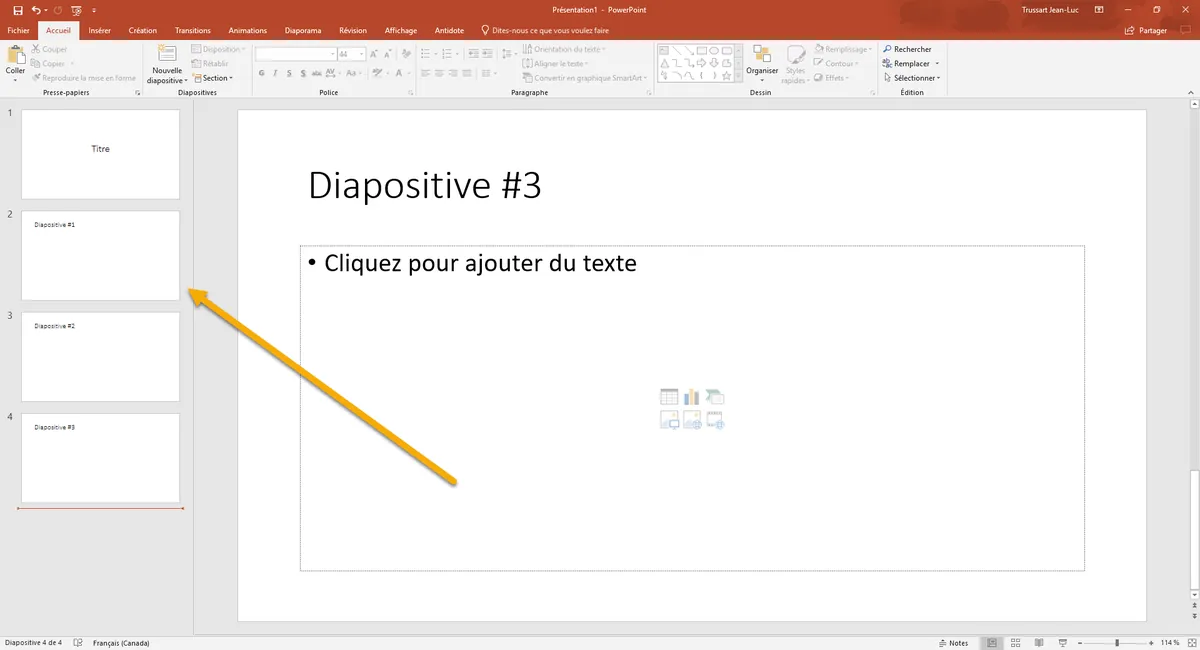Open the font name combo box
The width and height of the screenshot is (1200, 650).
coord(295,54)
